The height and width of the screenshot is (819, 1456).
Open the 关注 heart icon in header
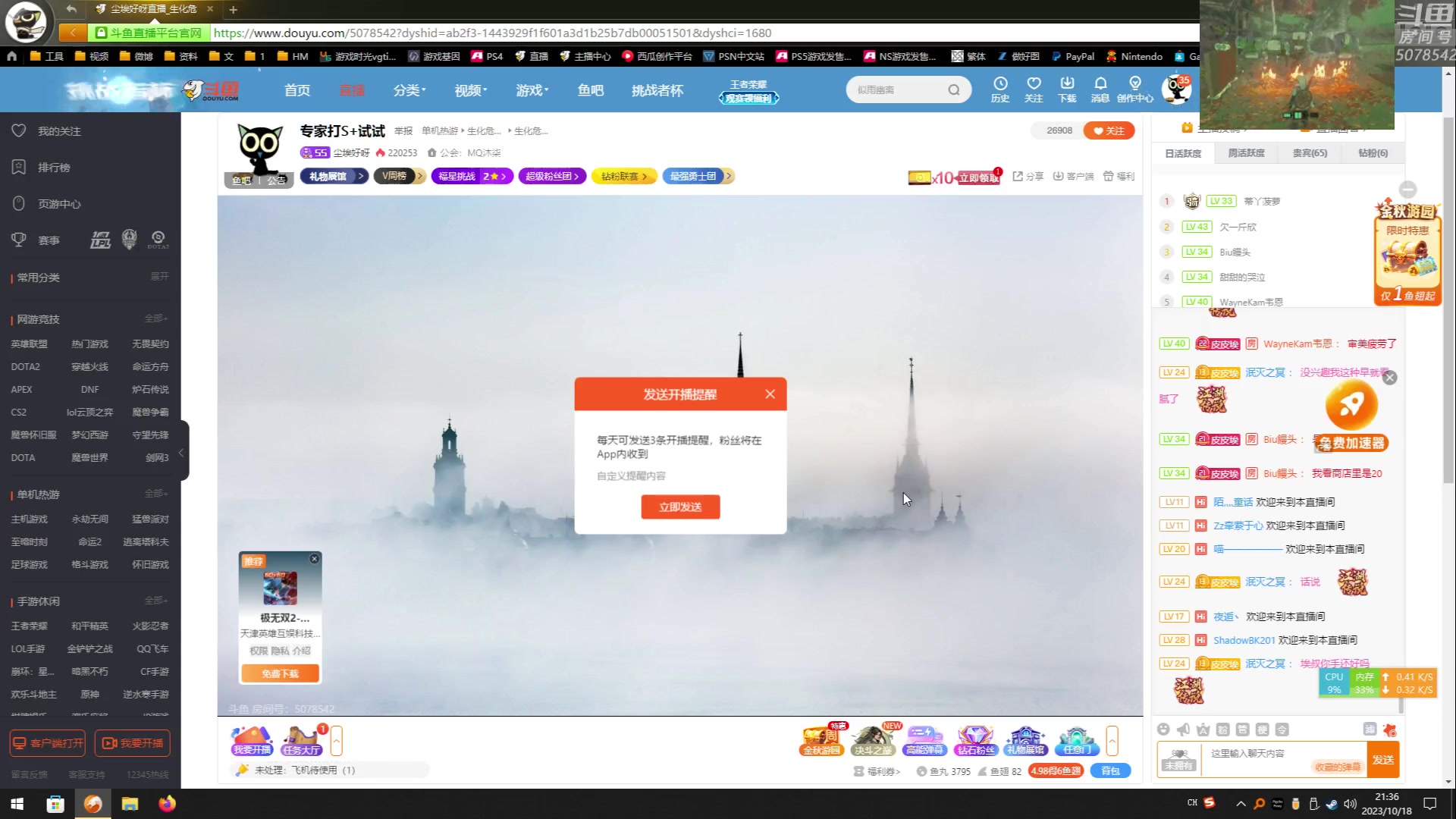click(x=1034, y=89)
